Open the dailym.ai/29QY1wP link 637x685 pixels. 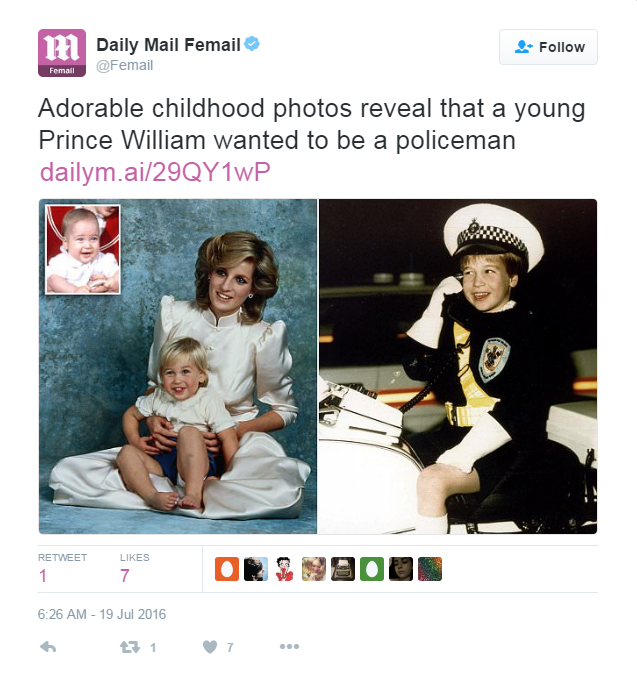coord(155,172)
